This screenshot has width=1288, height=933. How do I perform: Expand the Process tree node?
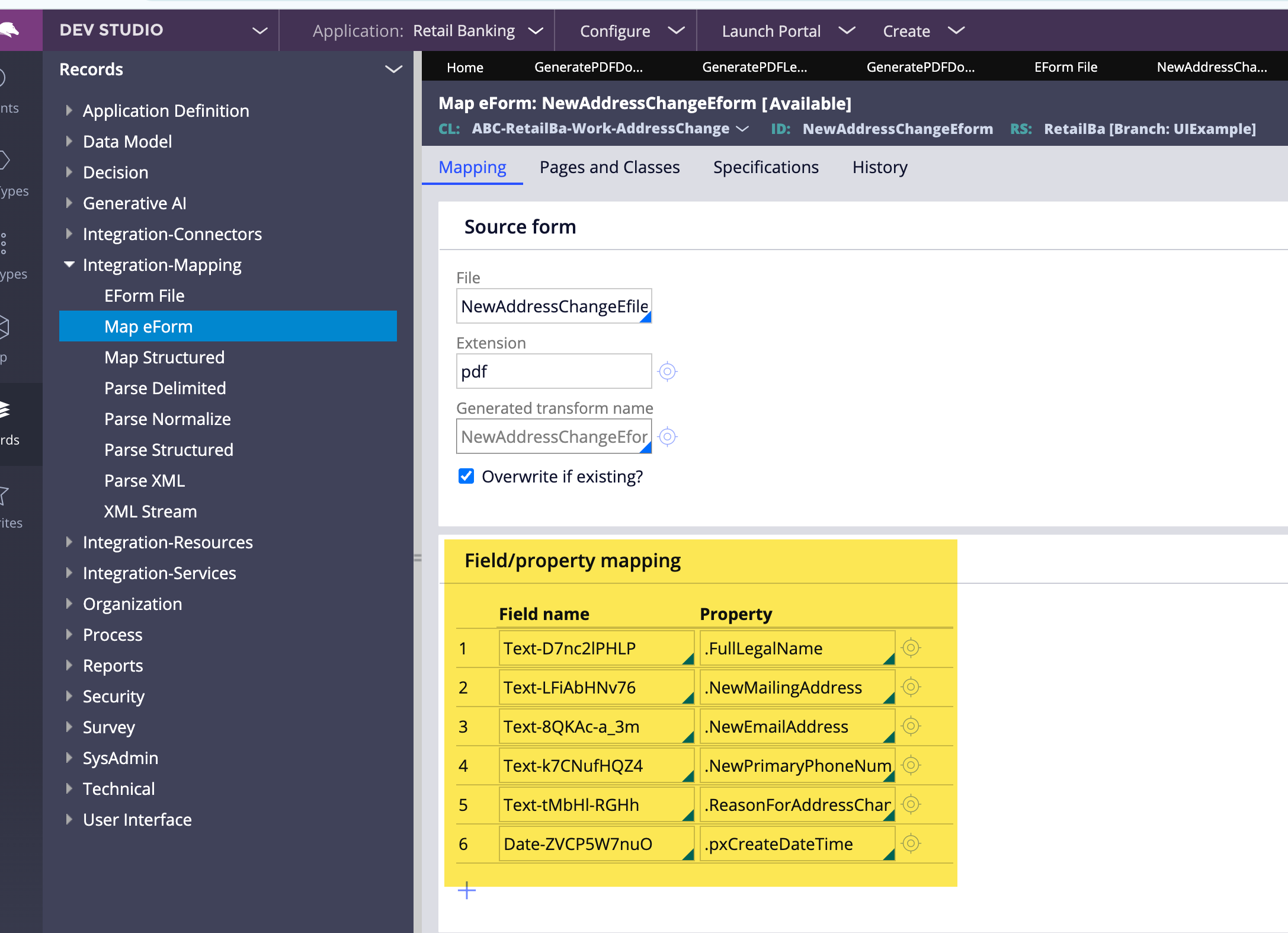69,634
